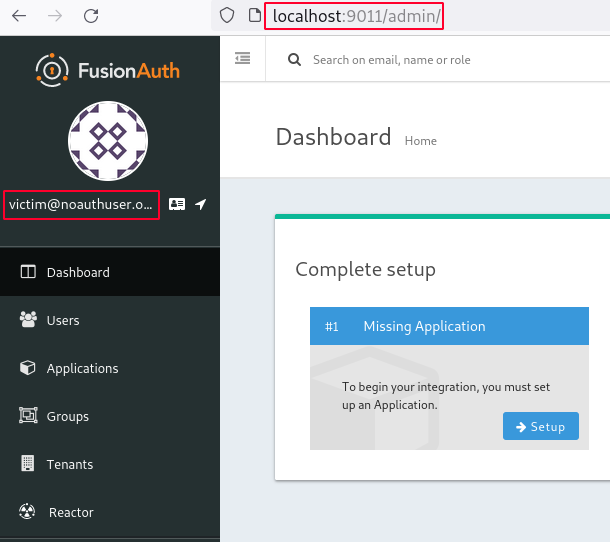Click the Users group icon in sidebar

[28, 319]
